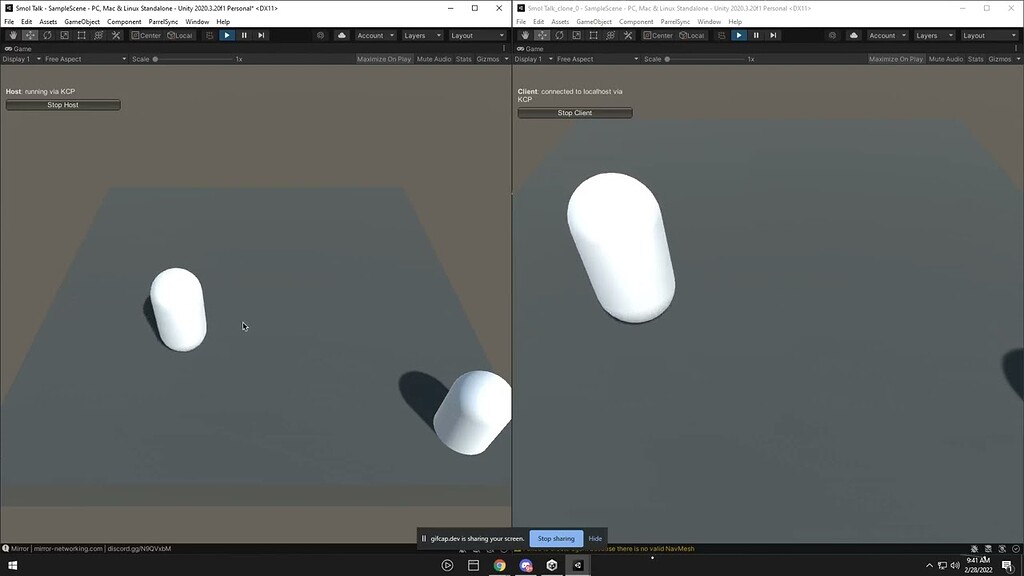Toggle Maximize On Play in the left Game view

(385, 58)
